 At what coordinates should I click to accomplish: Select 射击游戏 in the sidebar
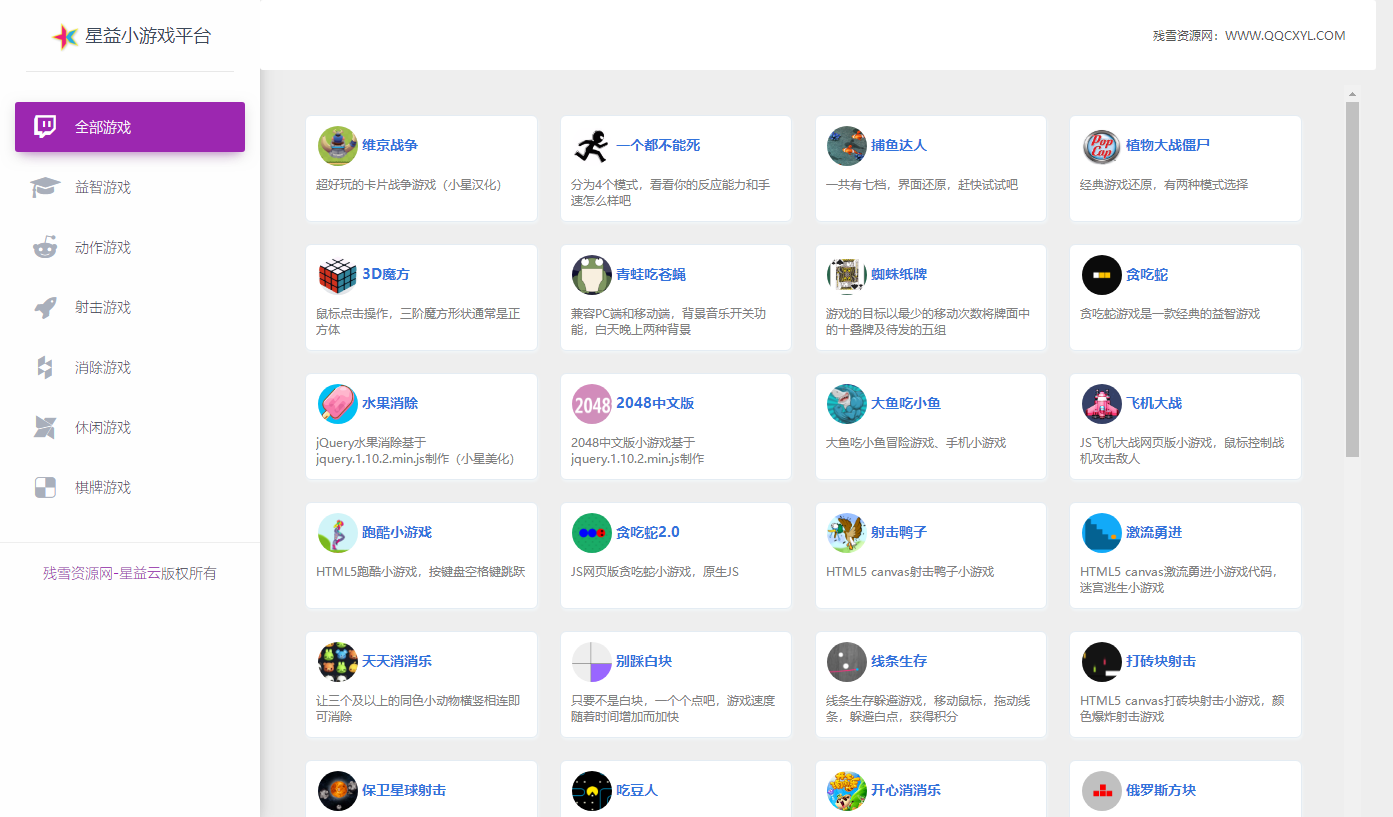click(103, 308)
